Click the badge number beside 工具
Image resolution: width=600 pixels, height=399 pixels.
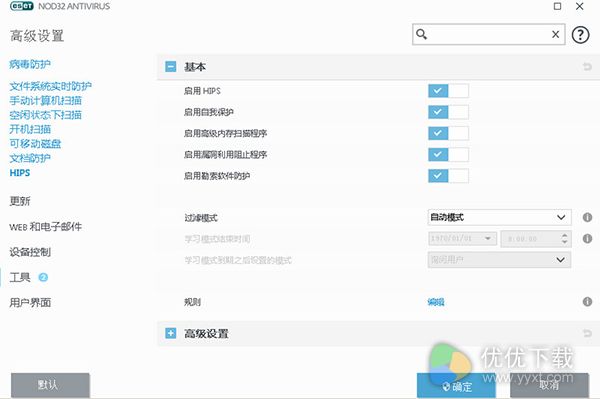point(43,277)
